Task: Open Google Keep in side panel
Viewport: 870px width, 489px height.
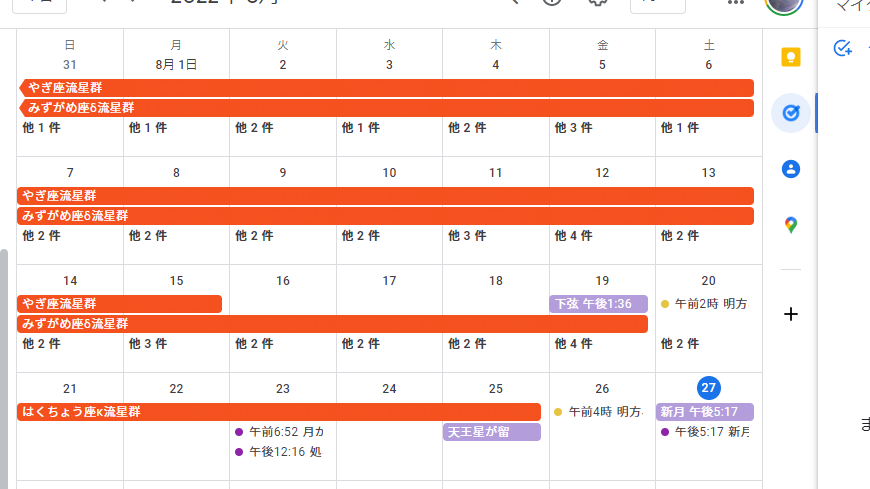Action: point(791,57)
